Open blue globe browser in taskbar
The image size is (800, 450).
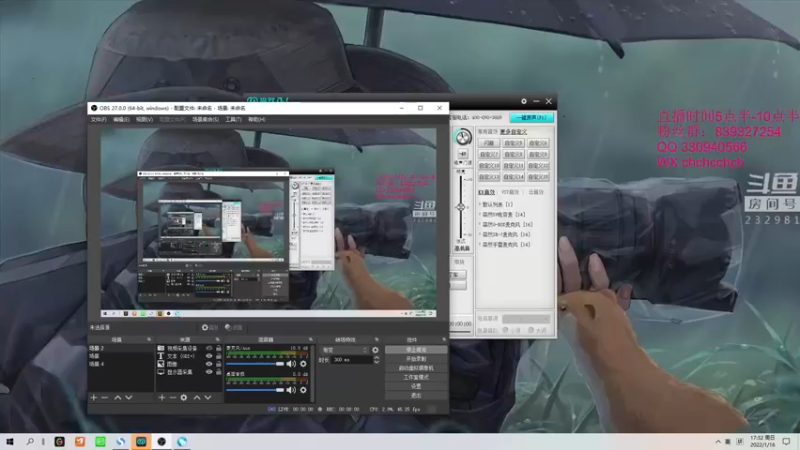point(182,441)
